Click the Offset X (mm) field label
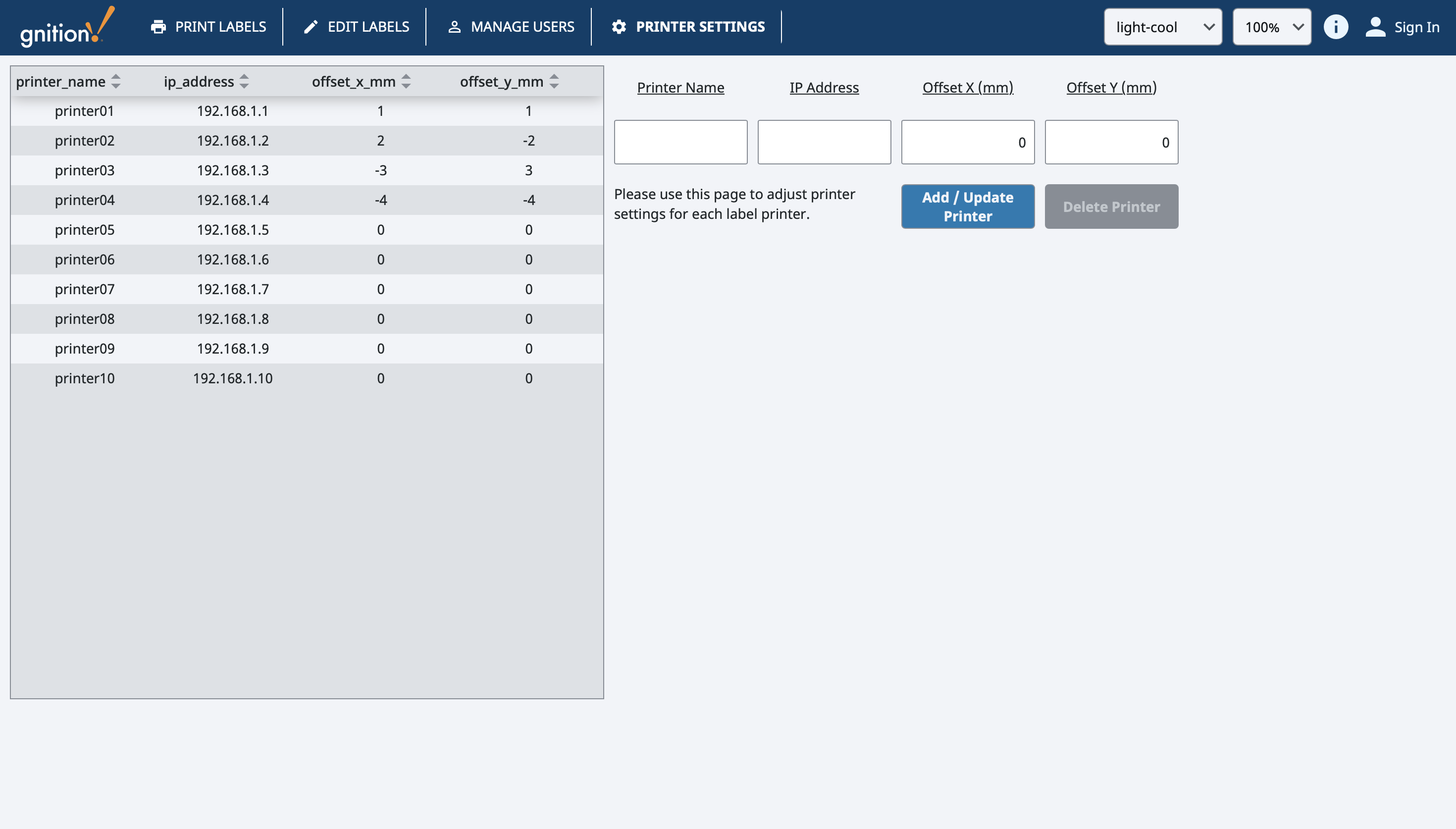This screenshot has height=829, width=1456. (x=968, y=88)
